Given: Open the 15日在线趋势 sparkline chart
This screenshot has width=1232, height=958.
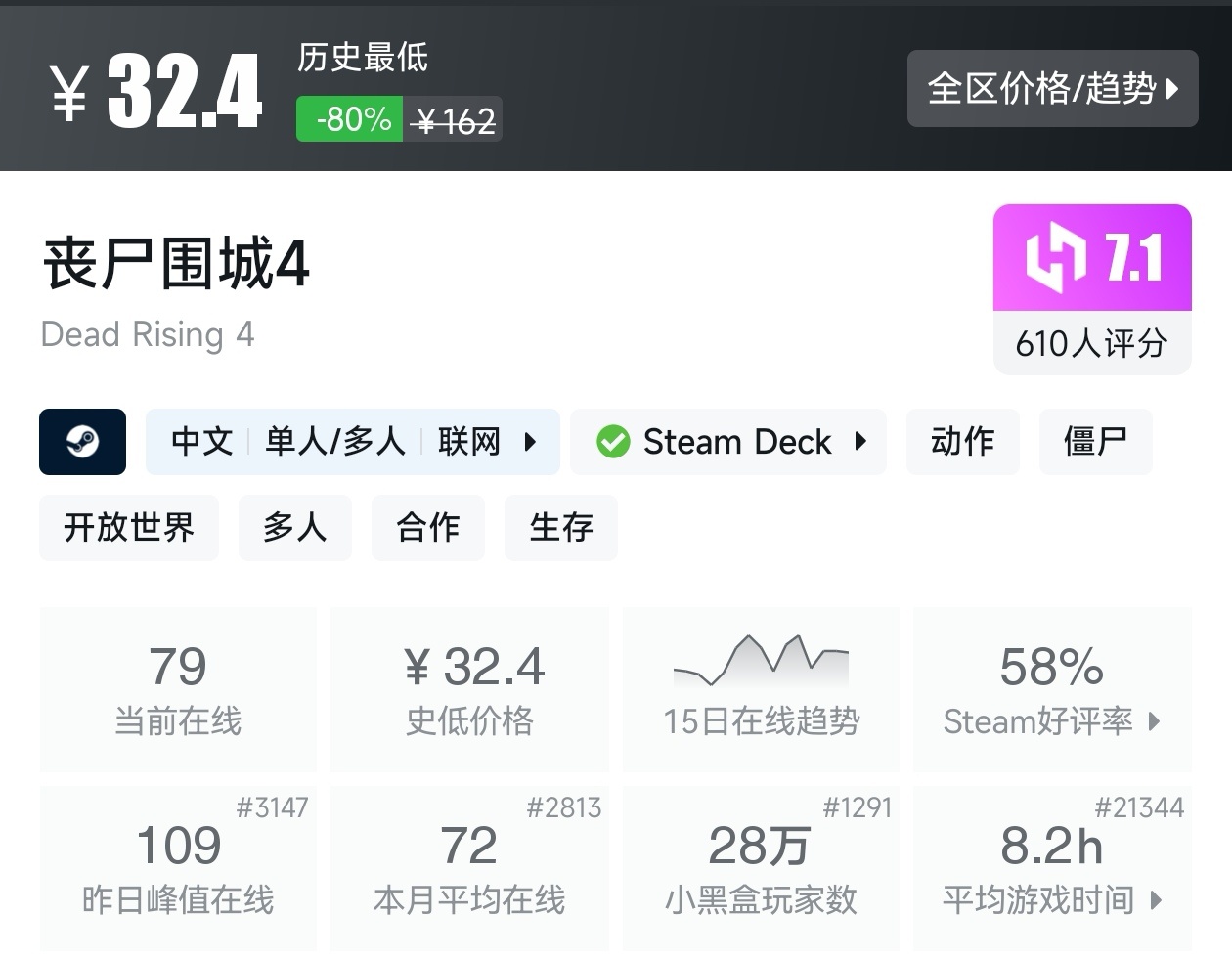Looking at the screenshot, I should [x=761, y=661].
